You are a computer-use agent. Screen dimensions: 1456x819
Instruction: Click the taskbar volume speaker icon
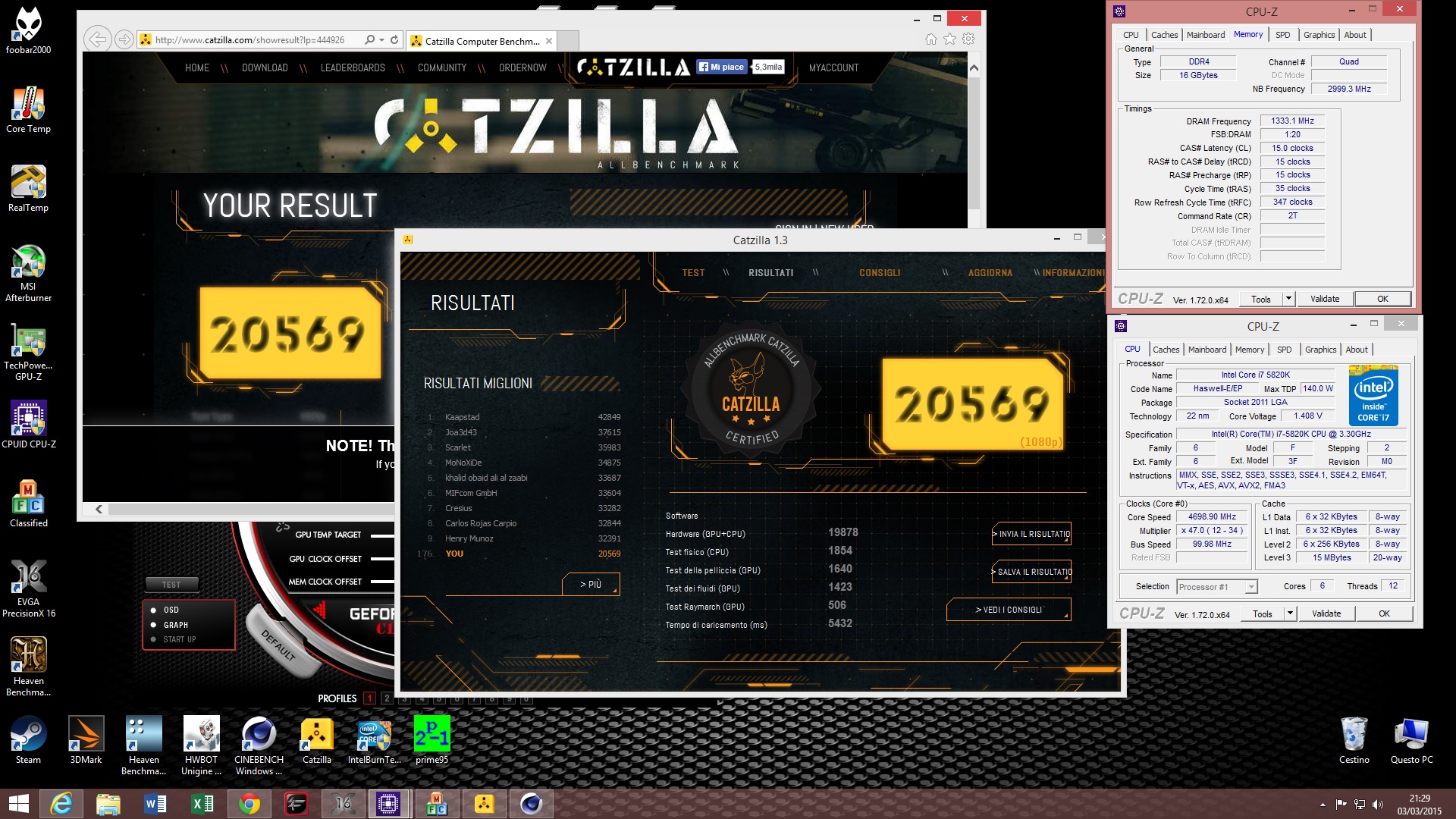coord(1378,805)
